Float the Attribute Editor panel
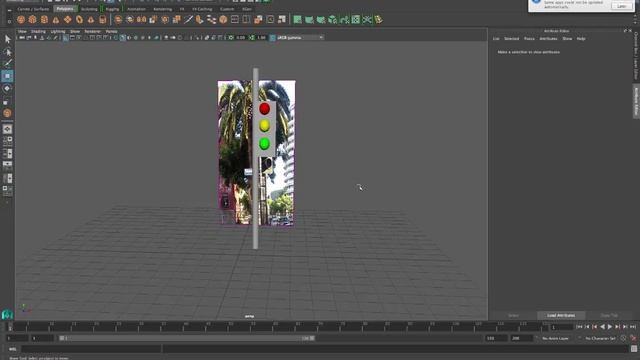The height and width of the screenshot is (360, 640). click(x=625, y=31)
